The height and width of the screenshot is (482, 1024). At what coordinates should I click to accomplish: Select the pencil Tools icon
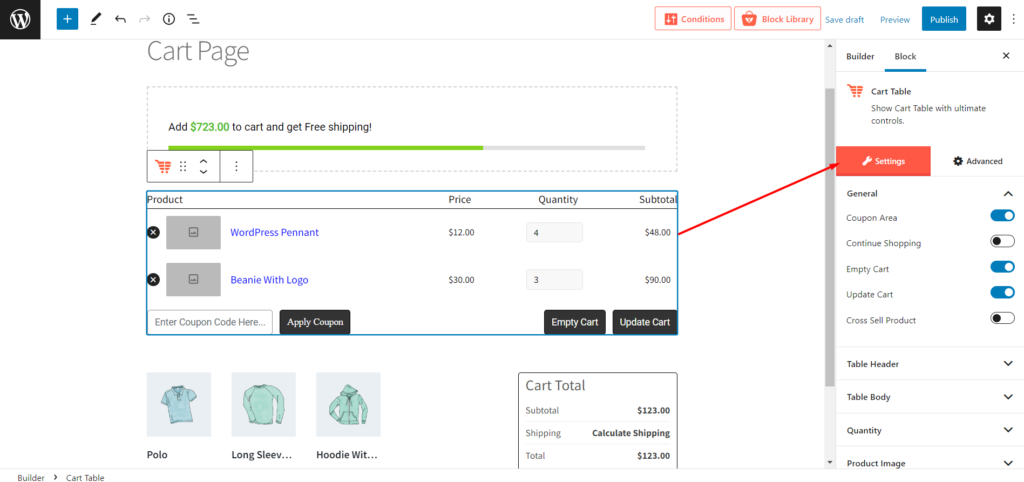point(95,19)
